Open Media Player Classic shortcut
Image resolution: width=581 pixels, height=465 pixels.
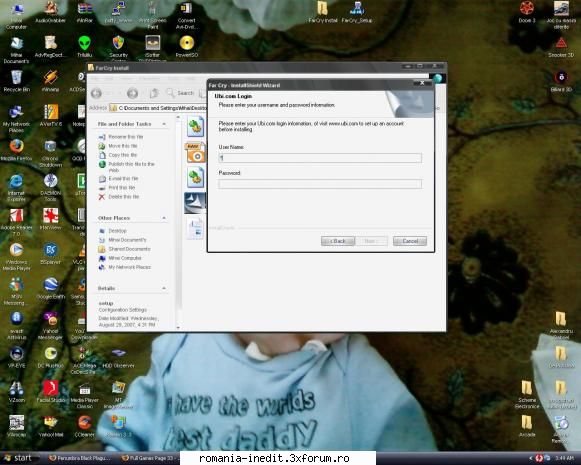(x=84, y=388)
